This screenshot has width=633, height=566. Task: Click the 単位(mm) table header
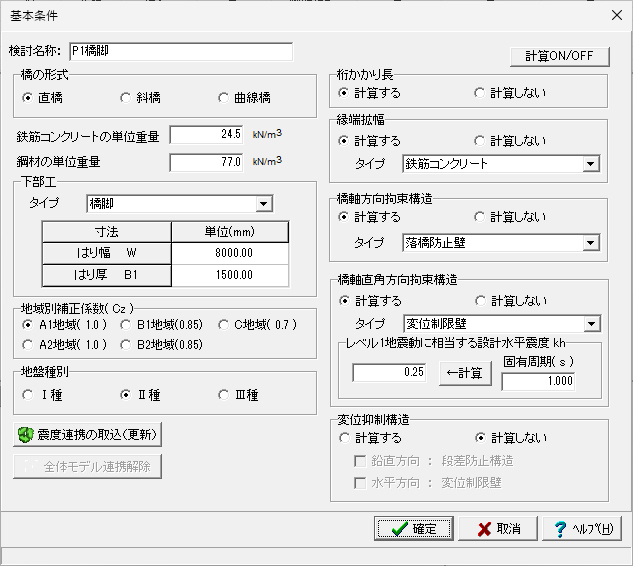coord(230,232)
